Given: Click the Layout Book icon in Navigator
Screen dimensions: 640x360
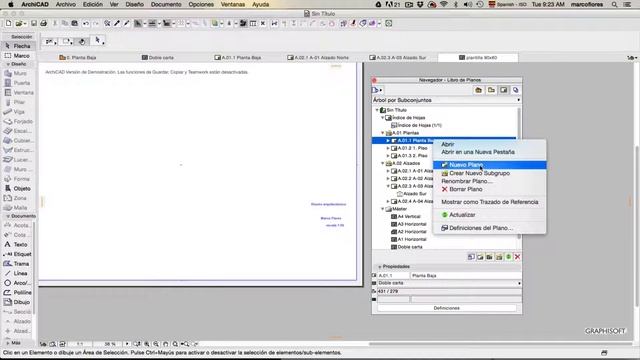Looking at the screenshot, I should click(504, 90).
